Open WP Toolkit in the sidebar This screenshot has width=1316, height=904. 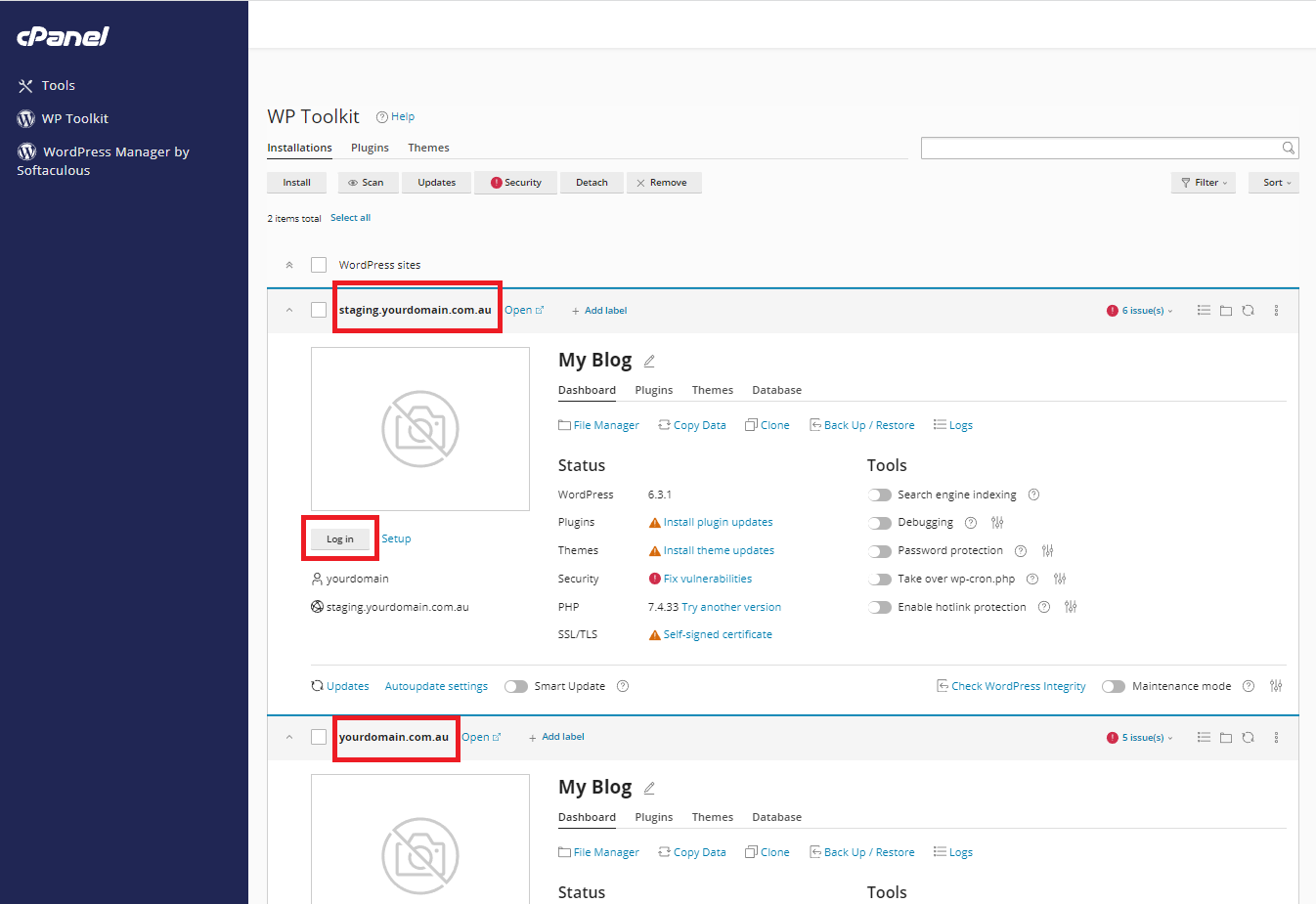tap(63, 119)
